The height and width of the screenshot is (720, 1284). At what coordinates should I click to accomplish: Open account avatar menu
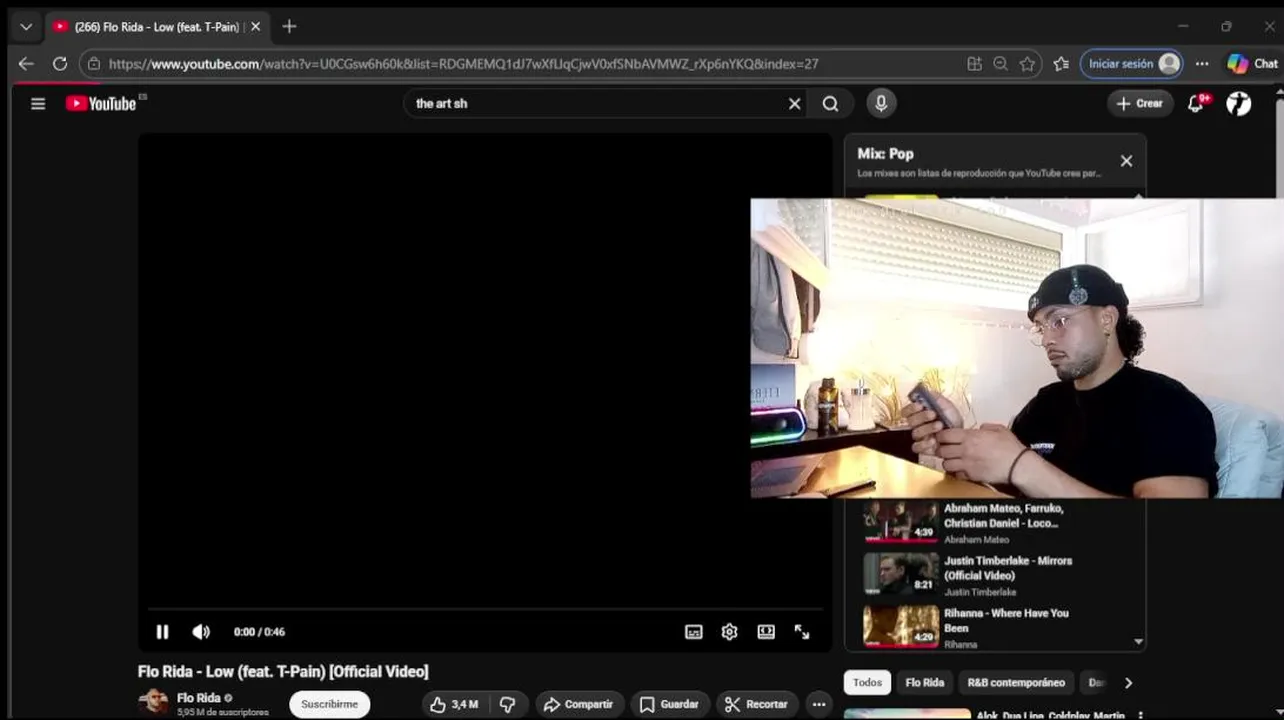(x=1238, y=103)
